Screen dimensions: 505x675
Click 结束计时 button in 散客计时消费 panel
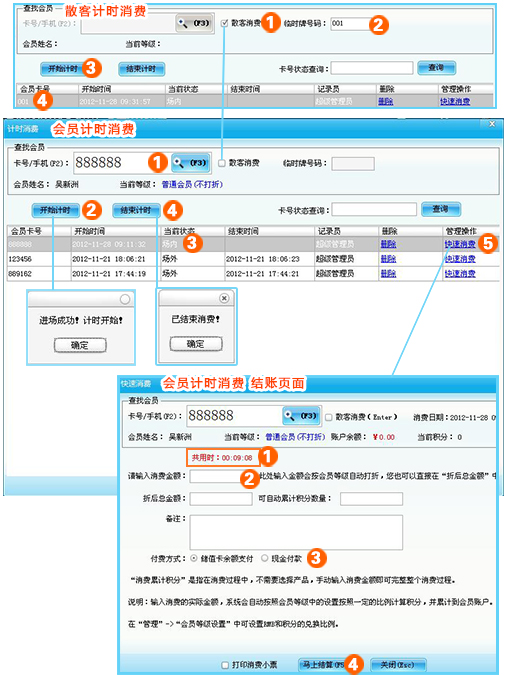point(141,69)
